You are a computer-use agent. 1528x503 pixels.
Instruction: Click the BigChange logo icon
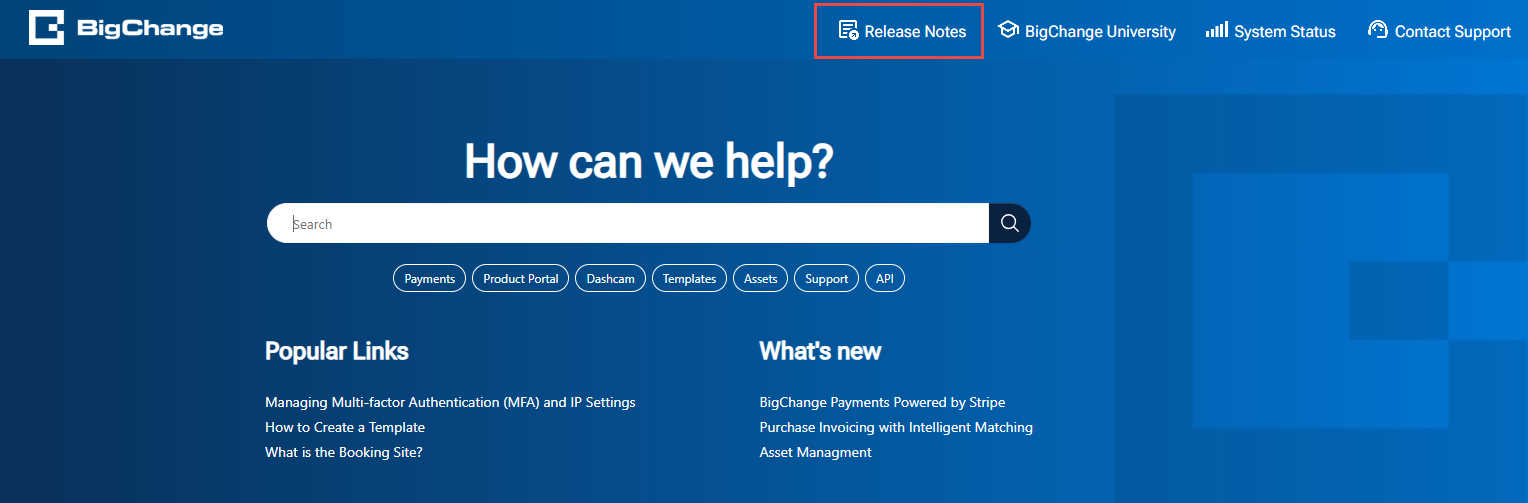(x=46, y=28)
